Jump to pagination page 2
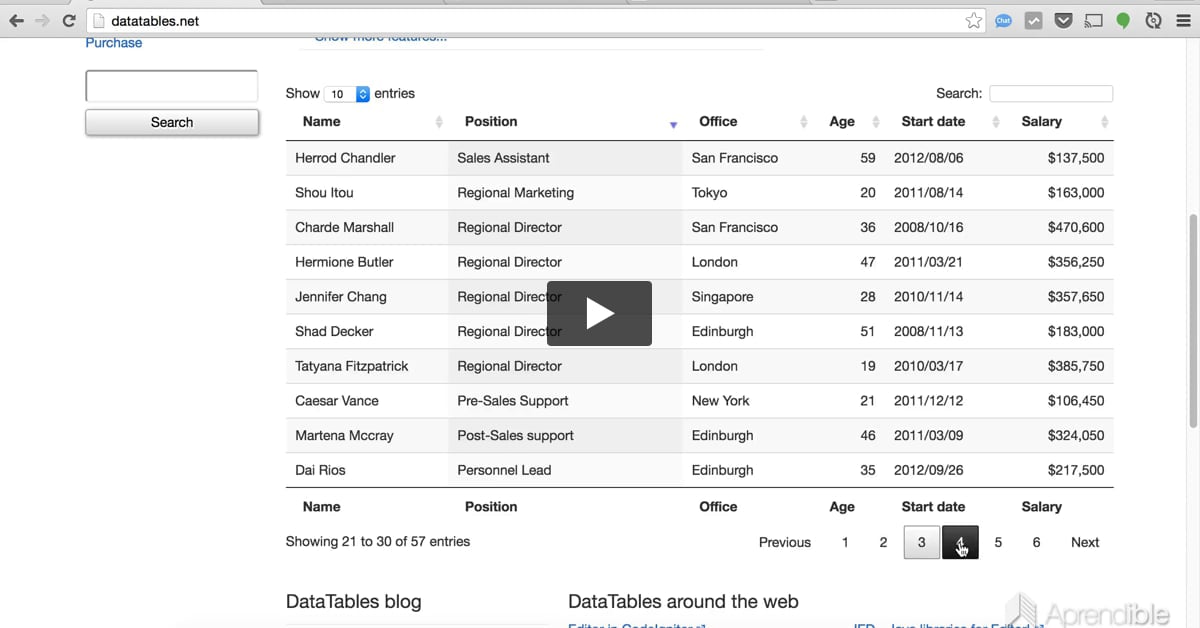 tap(883, 542)
